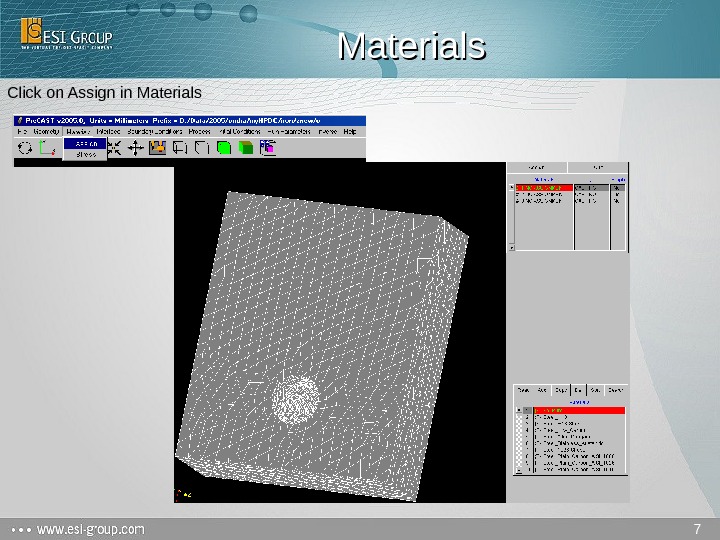
Task: Click the www.esi-group.com footer link
Action: pyautogui.click(x=90, y=528)
